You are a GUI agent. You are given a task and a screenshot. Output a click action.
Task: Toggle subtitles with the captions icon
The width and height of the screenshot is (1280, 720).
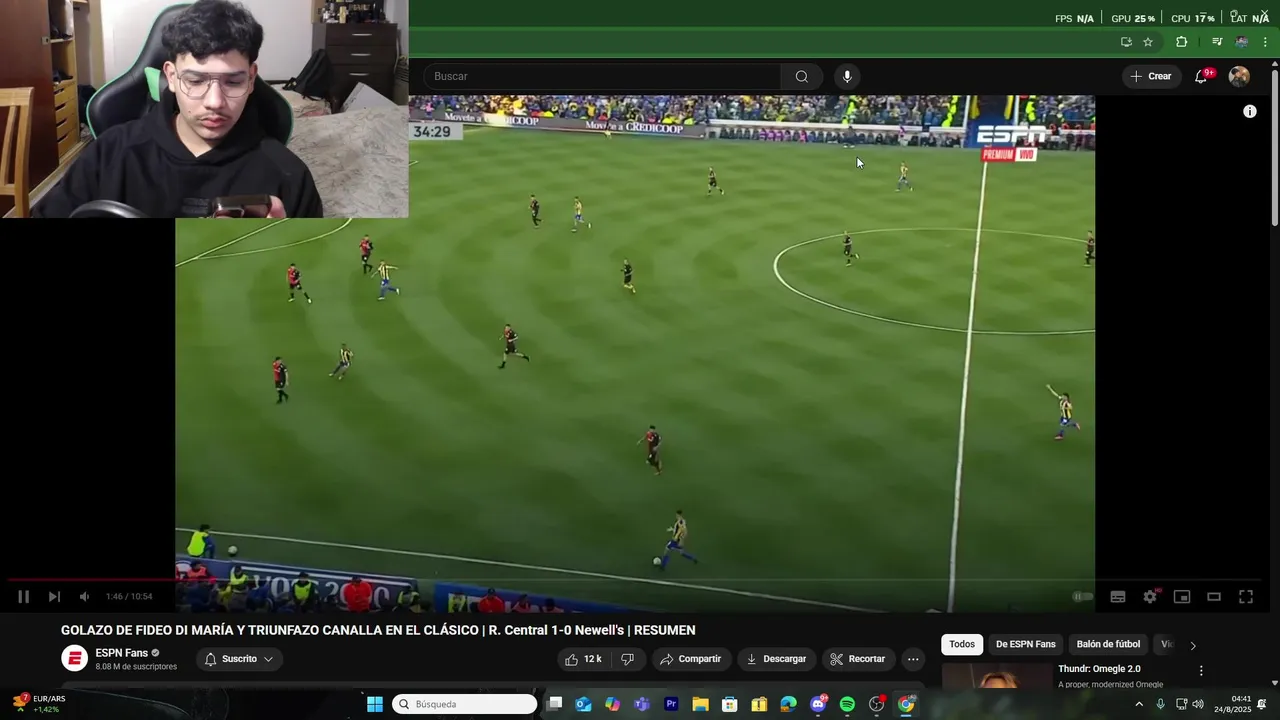tap(1118, 597)
